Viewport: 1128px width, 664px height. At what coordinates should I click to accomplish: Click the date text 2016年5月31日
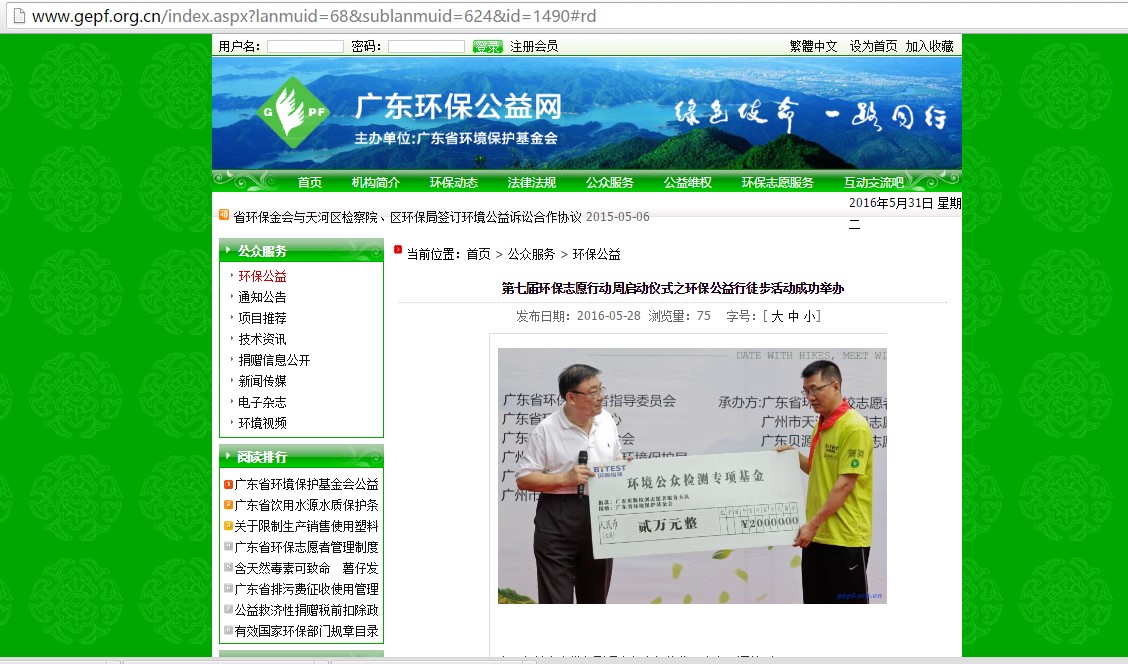pyautogui.click(x=891, y=203)
